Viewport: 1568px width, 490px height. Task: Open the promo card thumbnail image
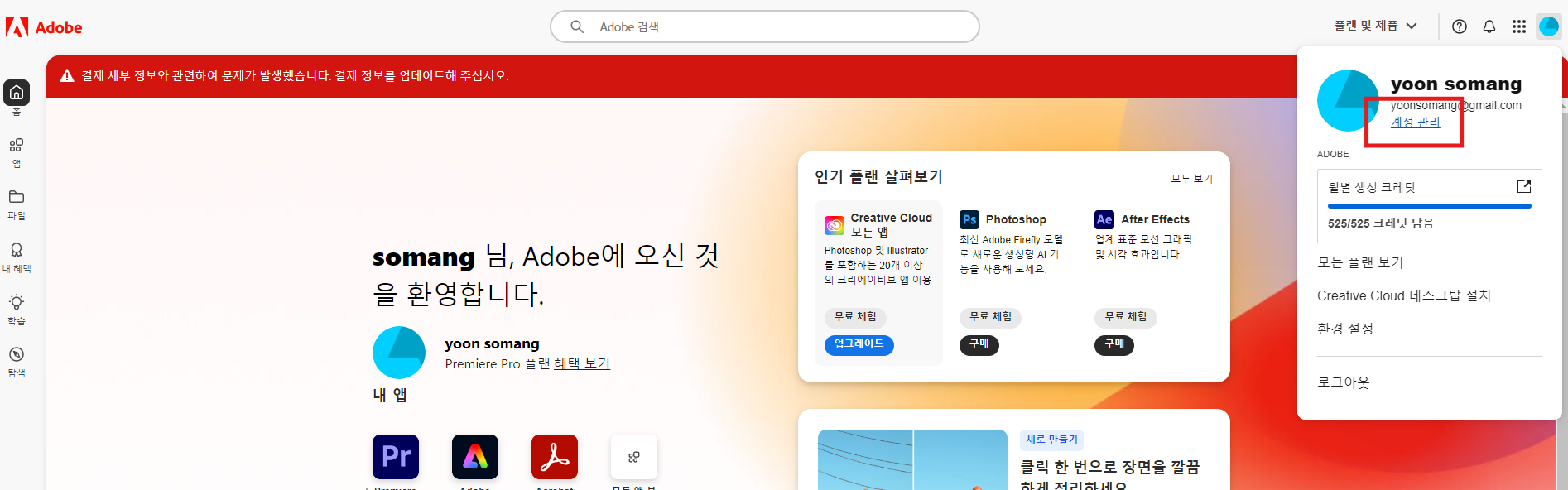coord(912,459)
